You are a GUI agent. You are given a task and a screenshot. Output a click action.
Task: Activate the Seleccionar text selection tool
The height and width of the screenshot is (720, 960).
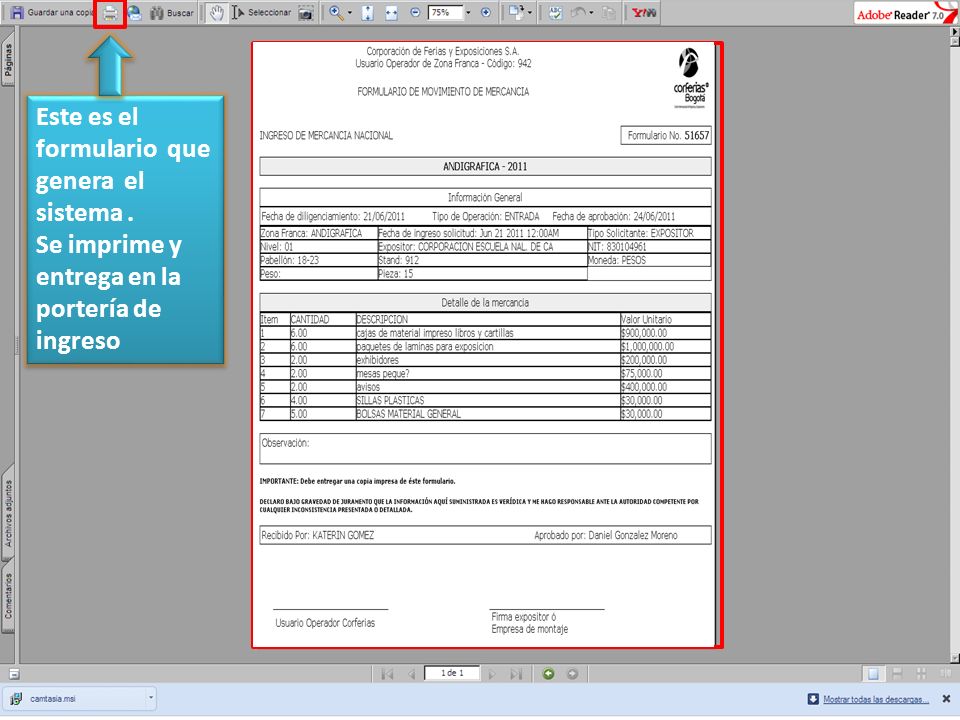(261, 13)
